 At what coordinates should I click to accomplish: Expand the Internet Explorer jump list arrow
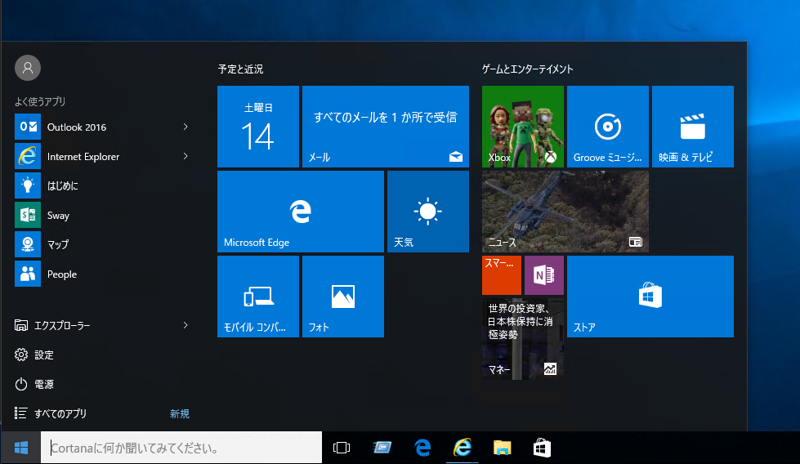186,156
